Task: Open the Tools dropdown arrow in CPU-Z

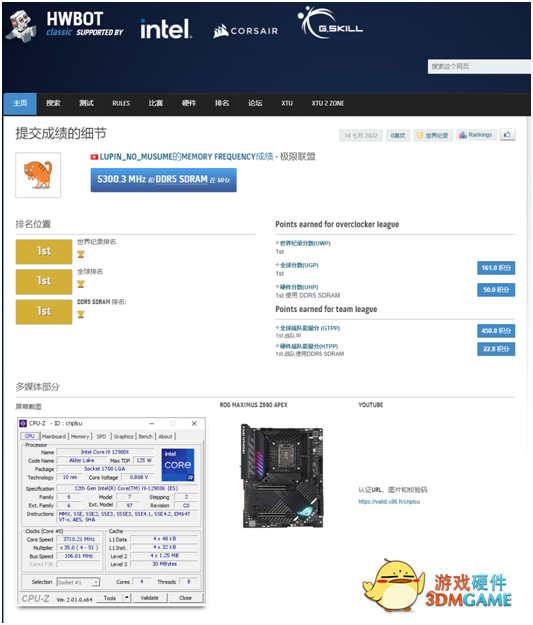Action: 127,598
